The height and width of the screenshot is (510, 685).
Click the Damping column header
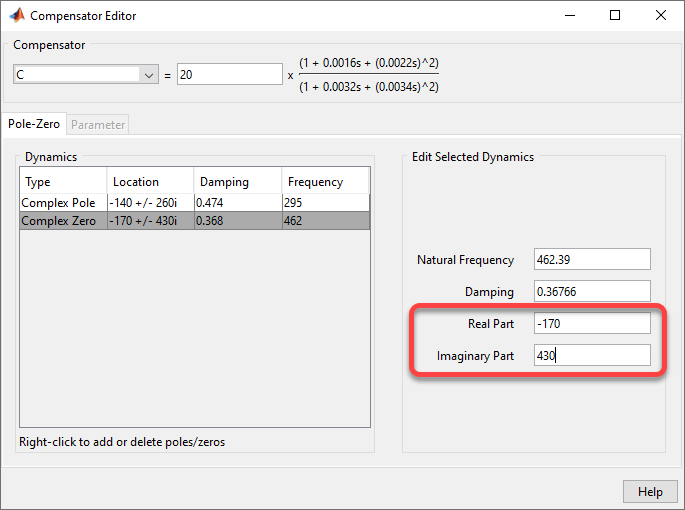(x=237, y=182)
